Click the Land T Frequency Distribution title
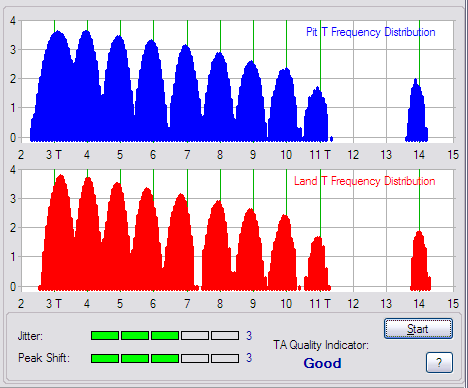This screenshot has height=388, width=468. click(365, 181)
